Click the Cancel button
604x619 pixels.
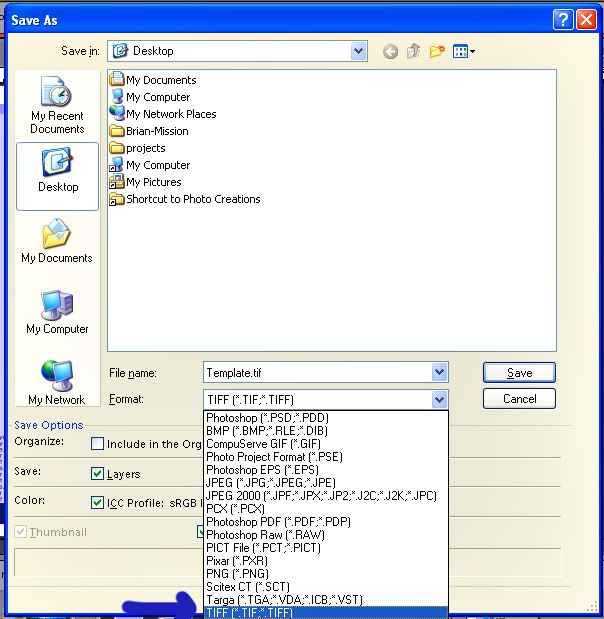tap(519, 398)
